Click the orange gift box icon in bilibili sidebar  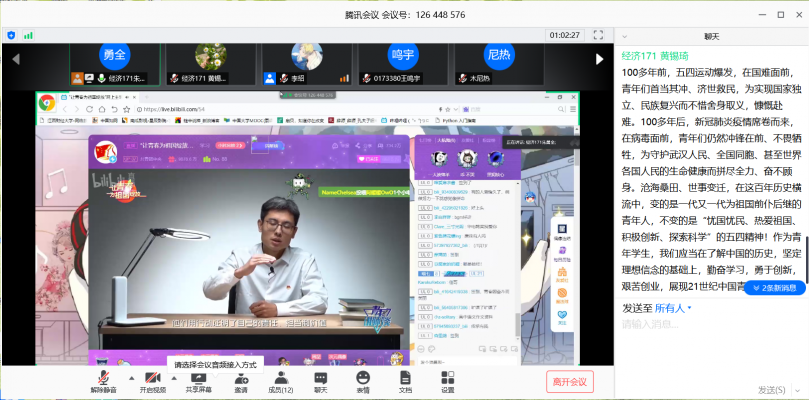(562, 274)
